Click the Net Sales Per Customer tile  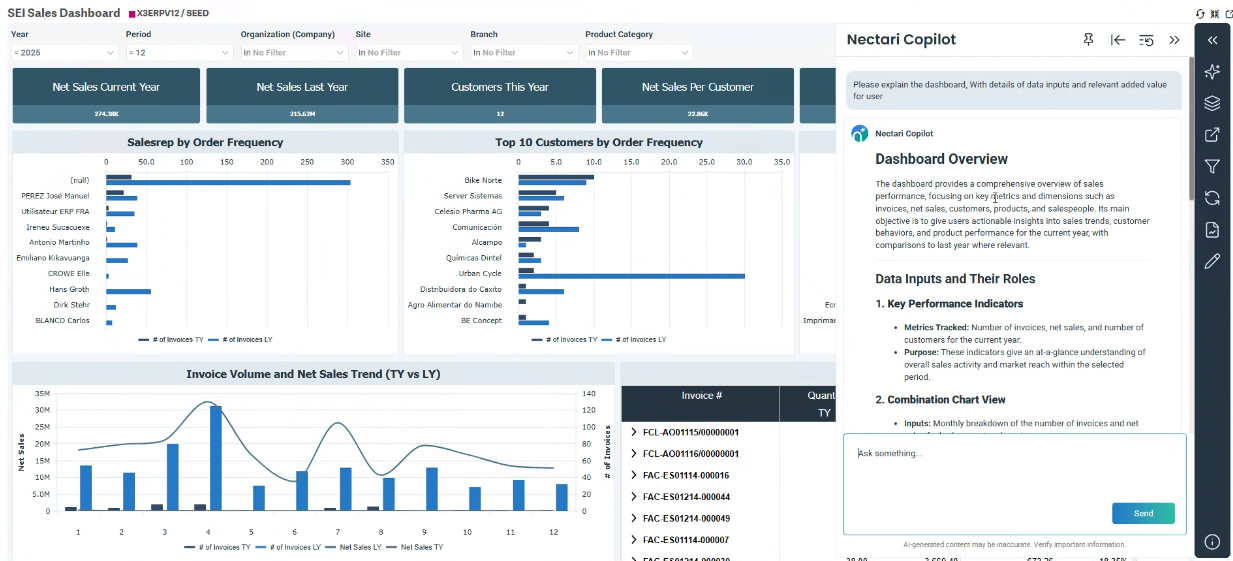pyautogui.click(x=698, y=96)
